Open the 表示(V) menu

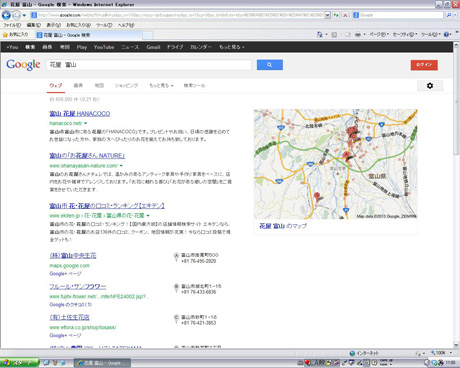(x=53, y=25)
